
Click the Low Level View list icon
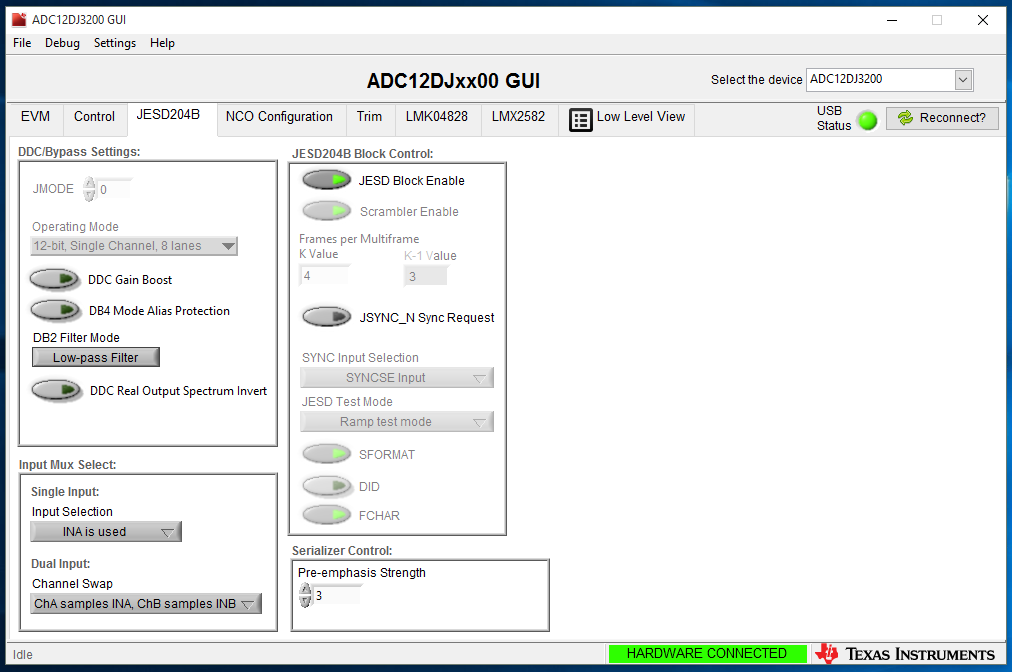click(x=580, y=119)
